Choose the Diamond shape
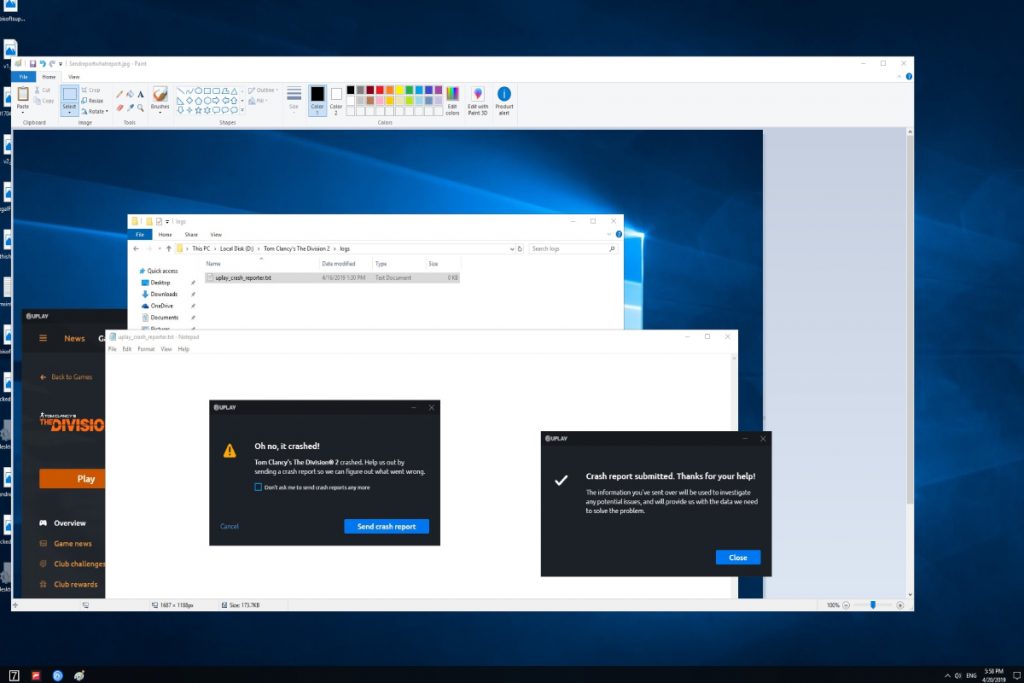Viewport: 1024px width, 683px height. click(x=189, y=101)
